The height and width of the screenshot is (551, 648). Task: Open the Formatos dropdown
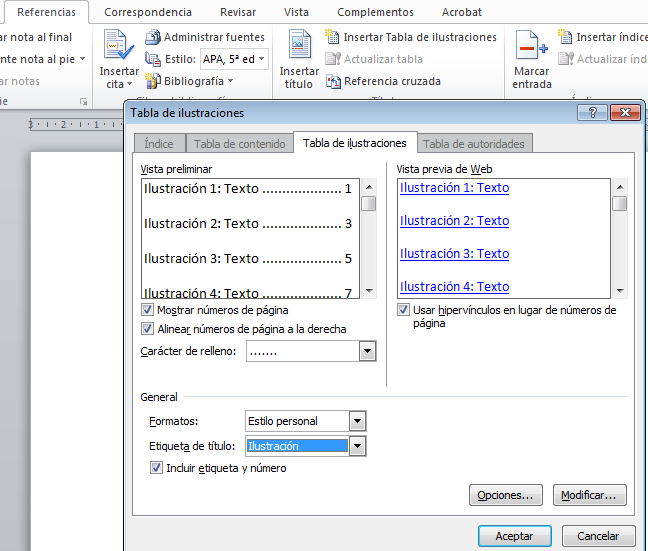click(357, 421)
